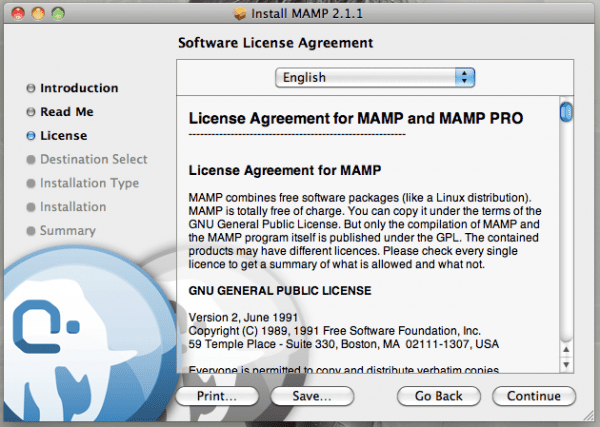The image size is (600, 427).
Task: Click the bullet beside Introduction step
Action: click(x=31, y=88)
